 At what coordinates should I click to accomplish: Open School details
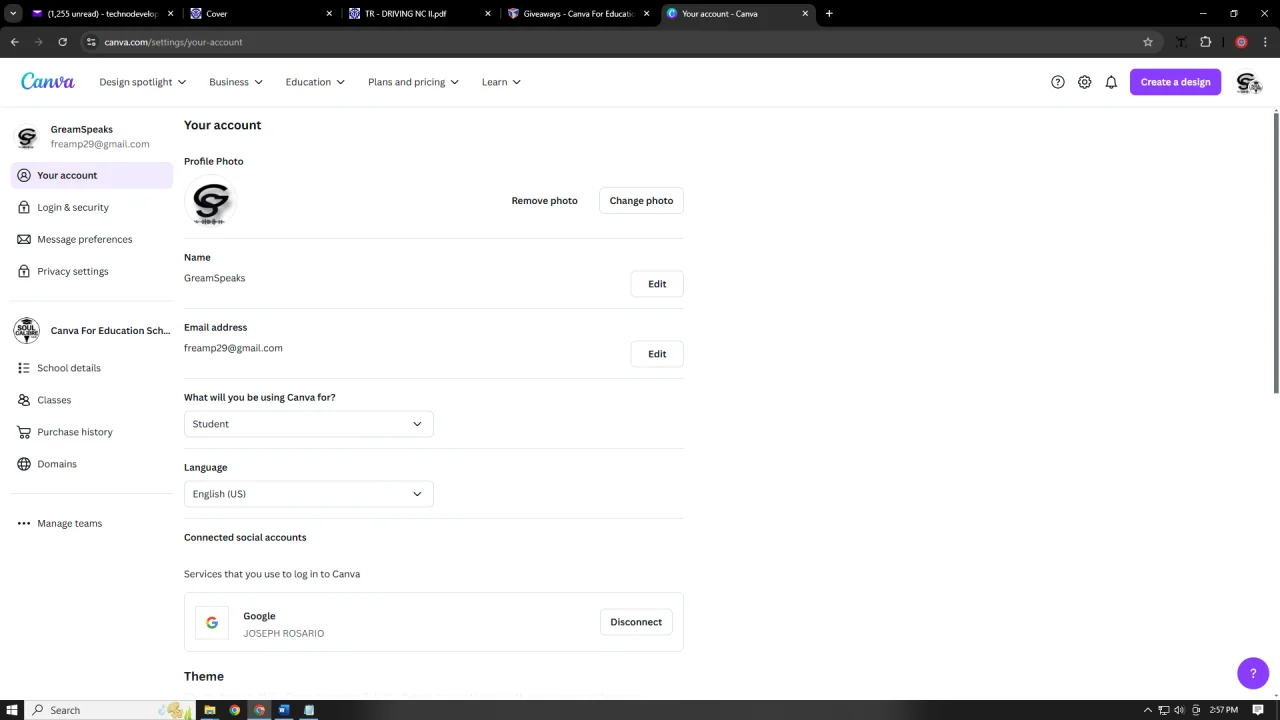click(92, 368)
